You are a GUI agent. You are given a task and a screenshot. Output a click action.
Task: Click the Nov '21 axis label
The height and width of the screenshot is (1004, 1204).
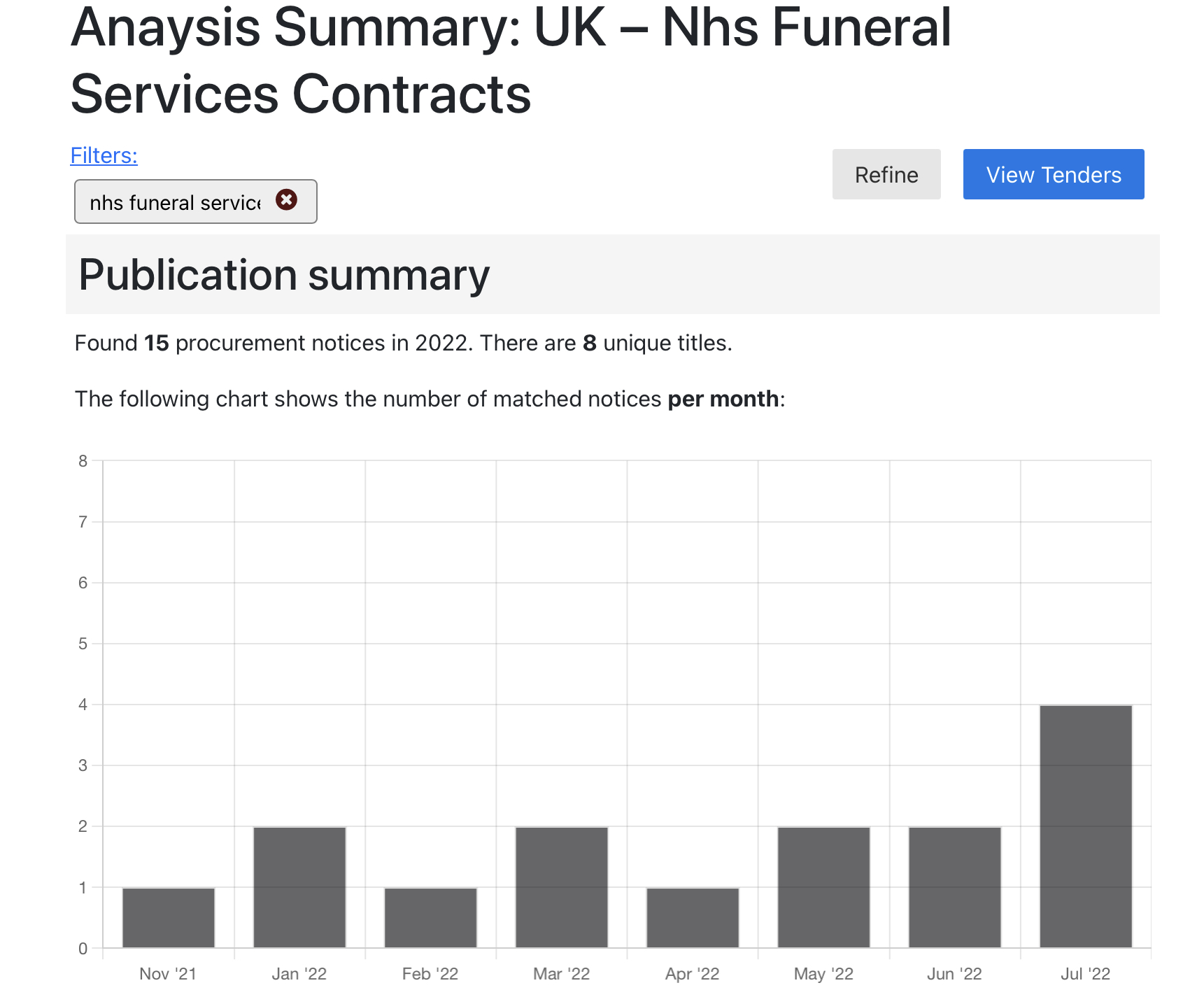coord(168,974)
